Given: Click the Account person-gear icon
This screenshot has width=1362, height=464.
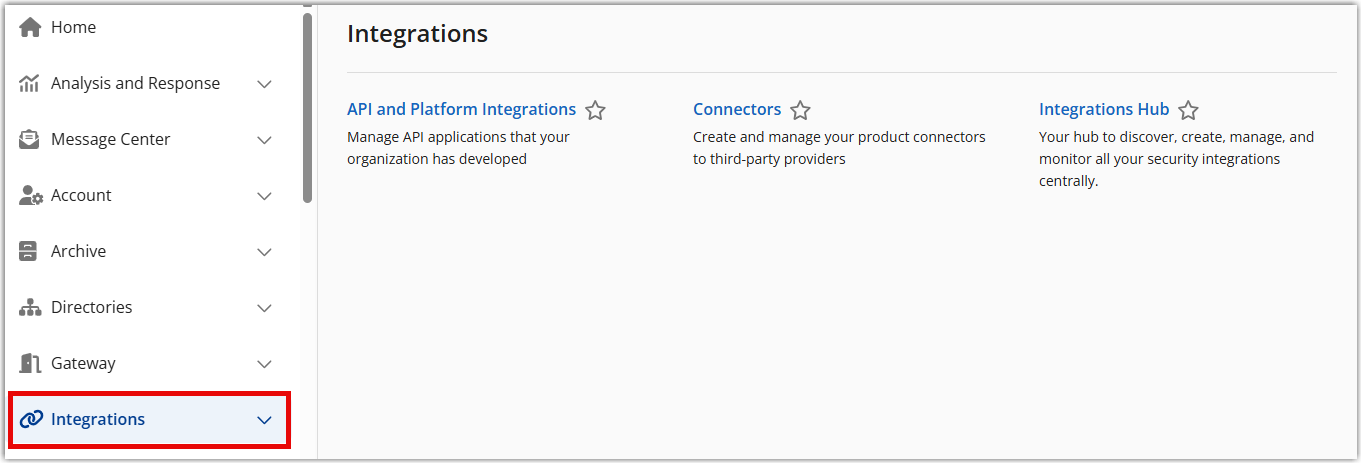Looking at the screenshot, I should pyautogui.click(x=30, y=196).
